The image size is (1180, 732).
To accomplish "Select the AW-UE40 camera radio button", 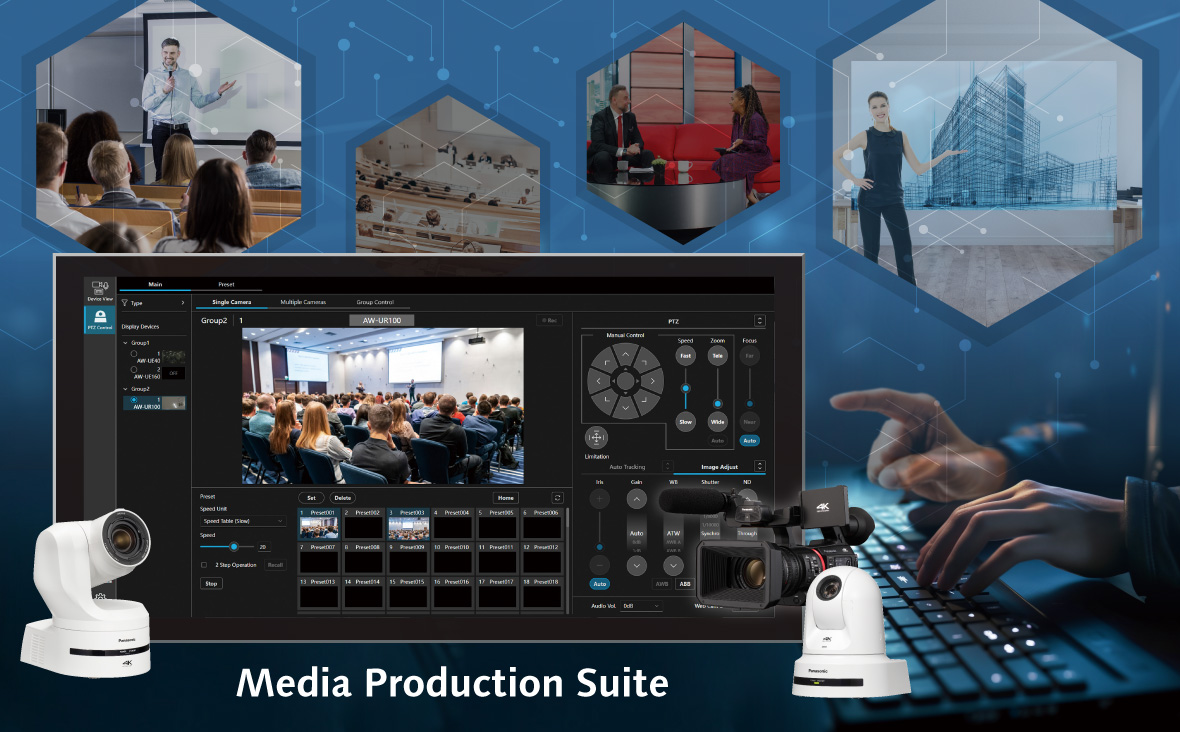I will click(134, 354).
